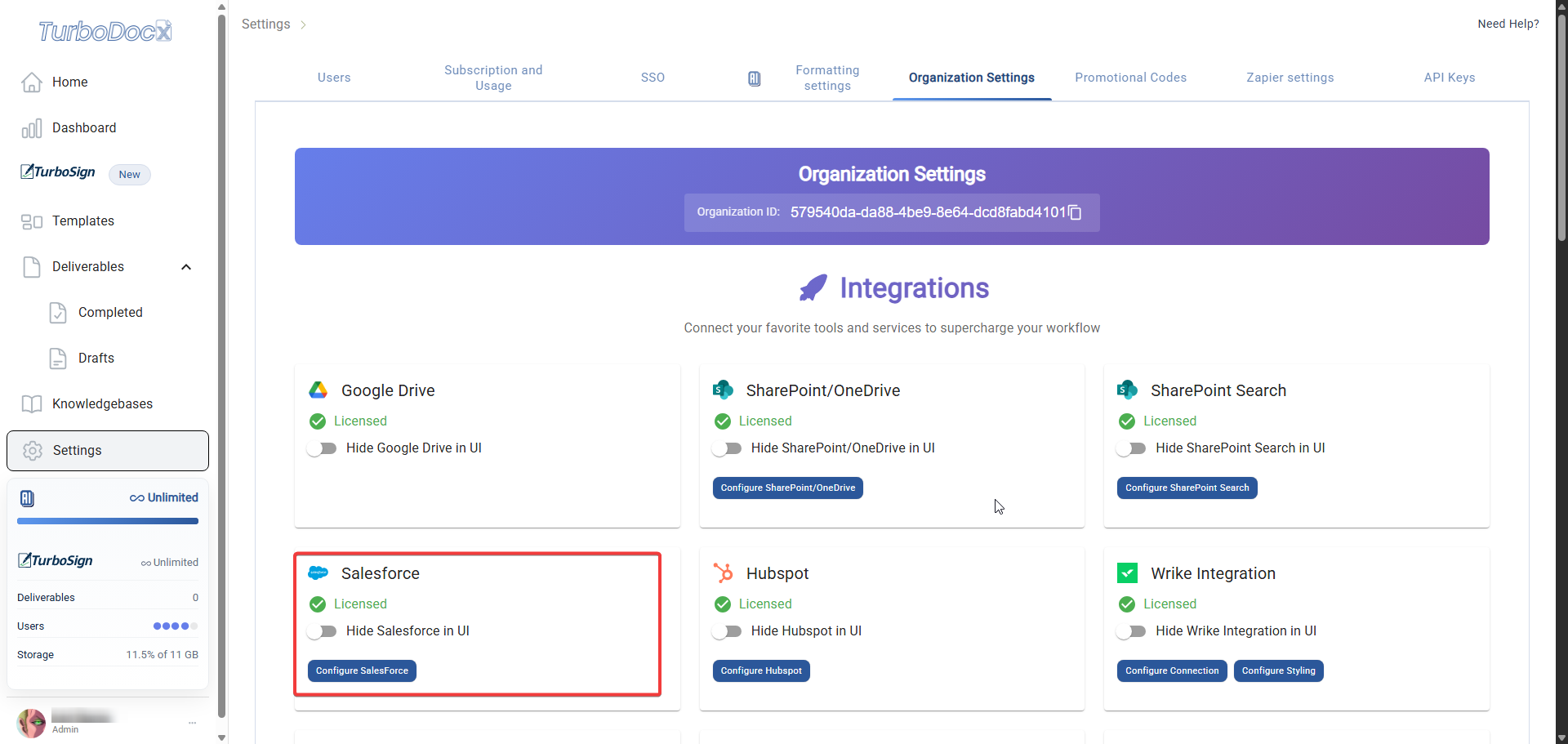This screenshot has height=744, width=1568.
Task: Toggle Hide Google Drive in UI
Action: click(x=322, y=448)
